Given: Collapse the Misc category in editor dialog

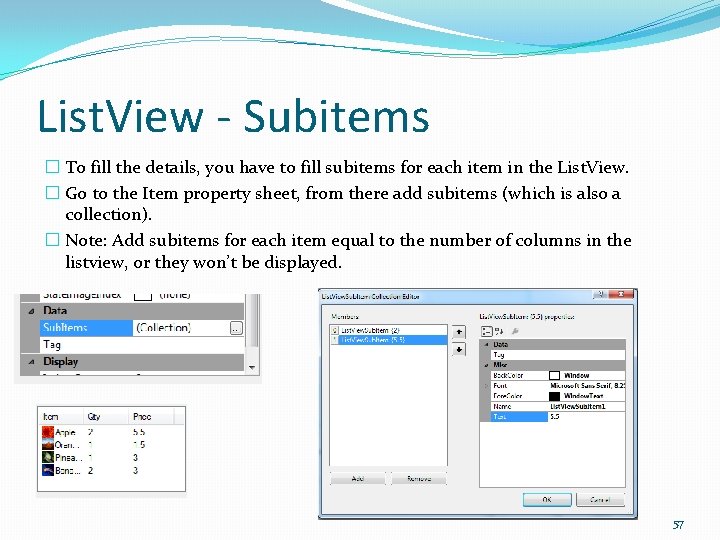Looking at the screenshot, I should [486, 365].
